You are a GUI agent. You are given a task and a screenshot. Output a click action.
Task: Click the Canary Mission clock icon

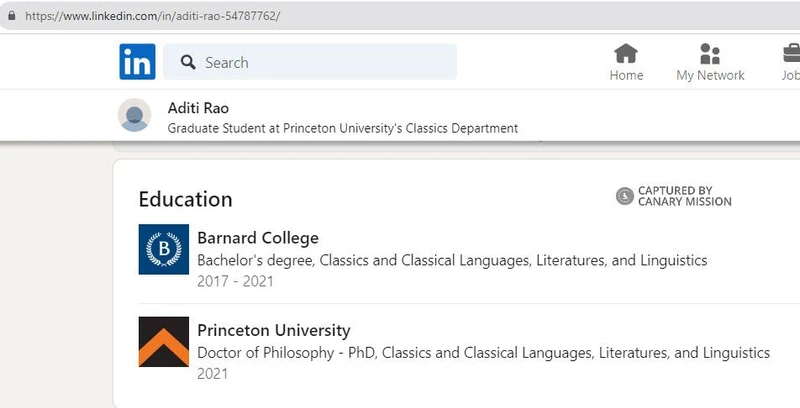click(624, 196)
